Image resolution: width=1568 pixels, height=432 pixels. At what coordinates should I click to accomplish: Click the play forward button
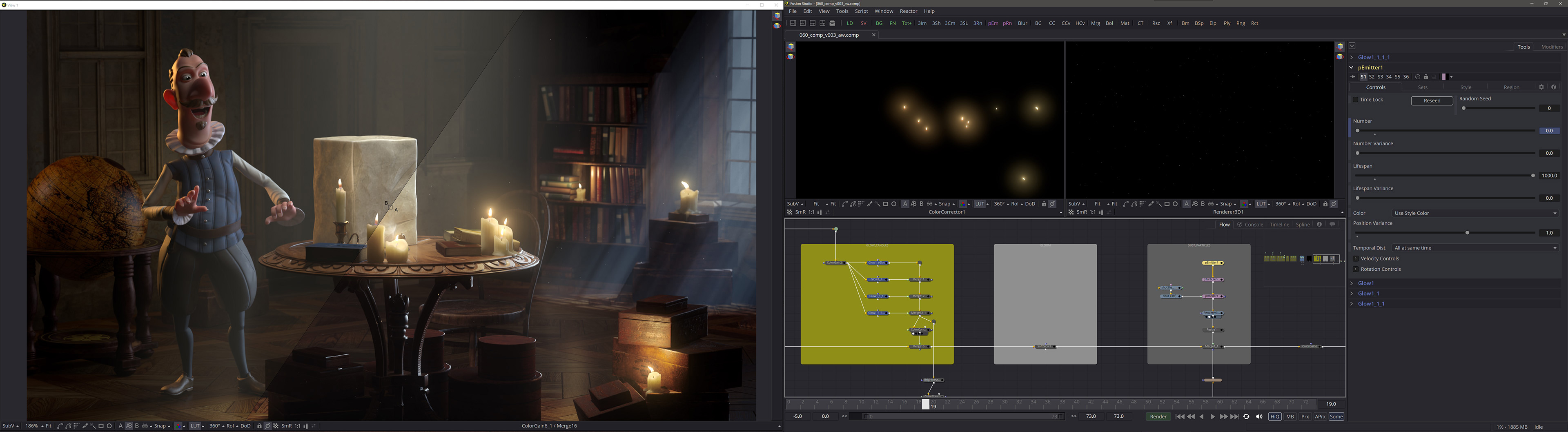tap(1212, 417)
